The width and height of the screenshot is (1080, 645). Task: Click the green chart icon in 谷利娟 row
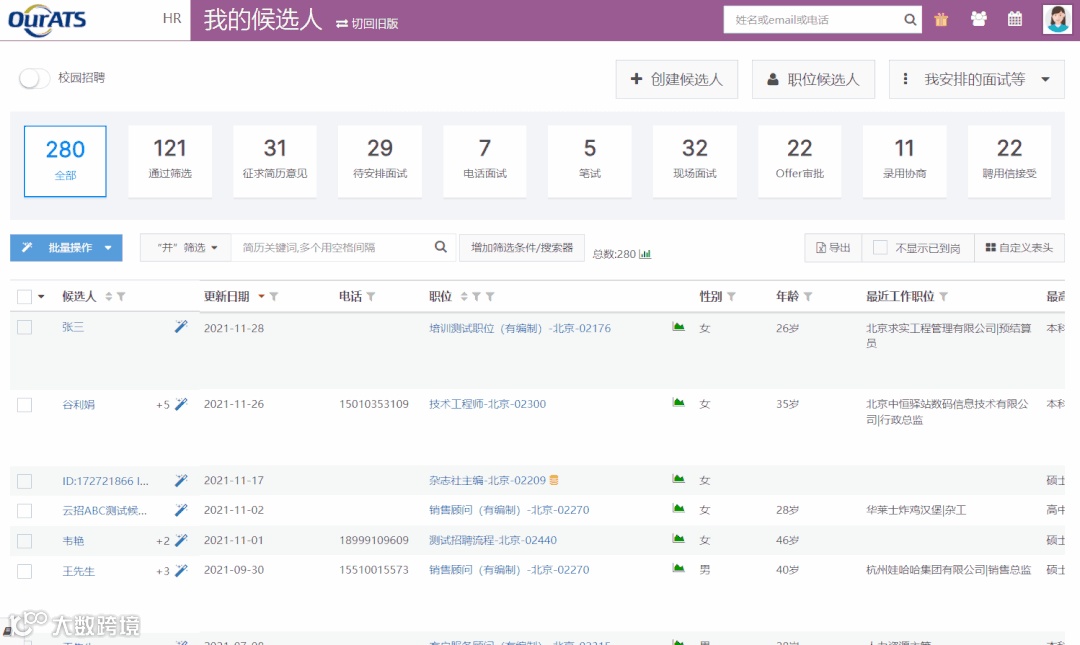click(x=678, y=402)
